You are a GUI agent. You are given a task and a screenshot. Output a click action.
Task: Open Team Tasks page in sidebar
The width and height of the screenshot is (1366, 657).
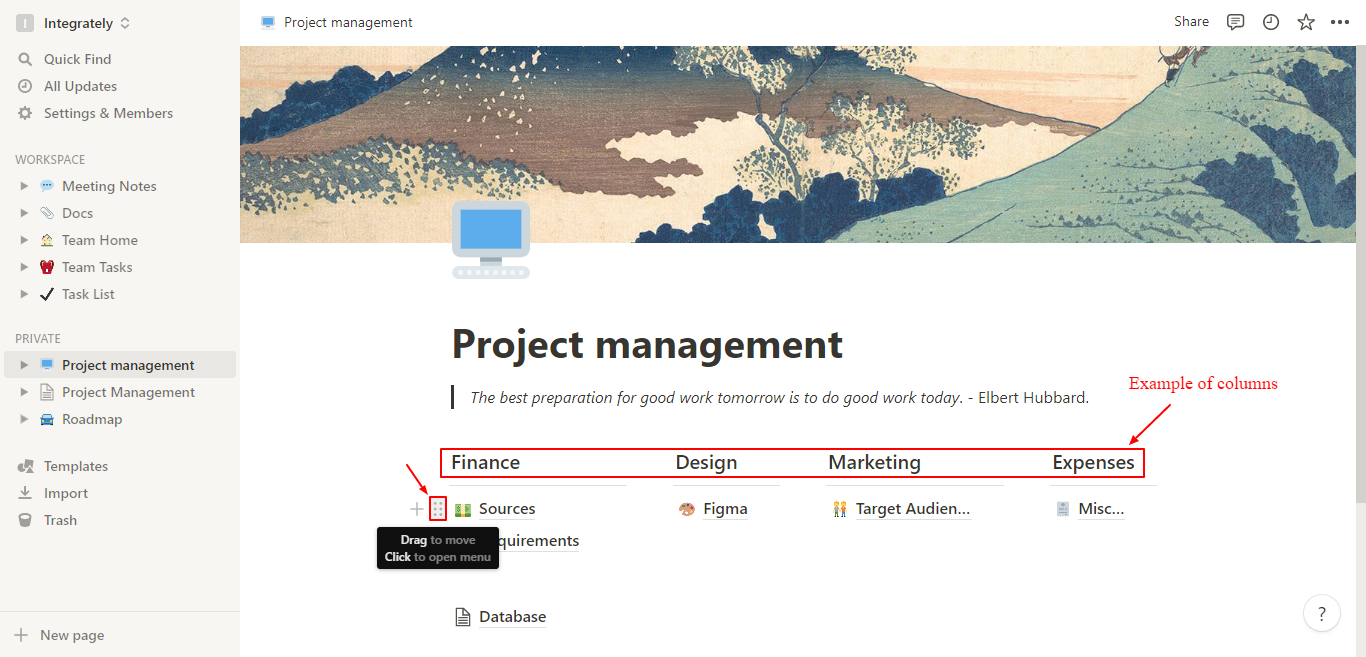97,267
